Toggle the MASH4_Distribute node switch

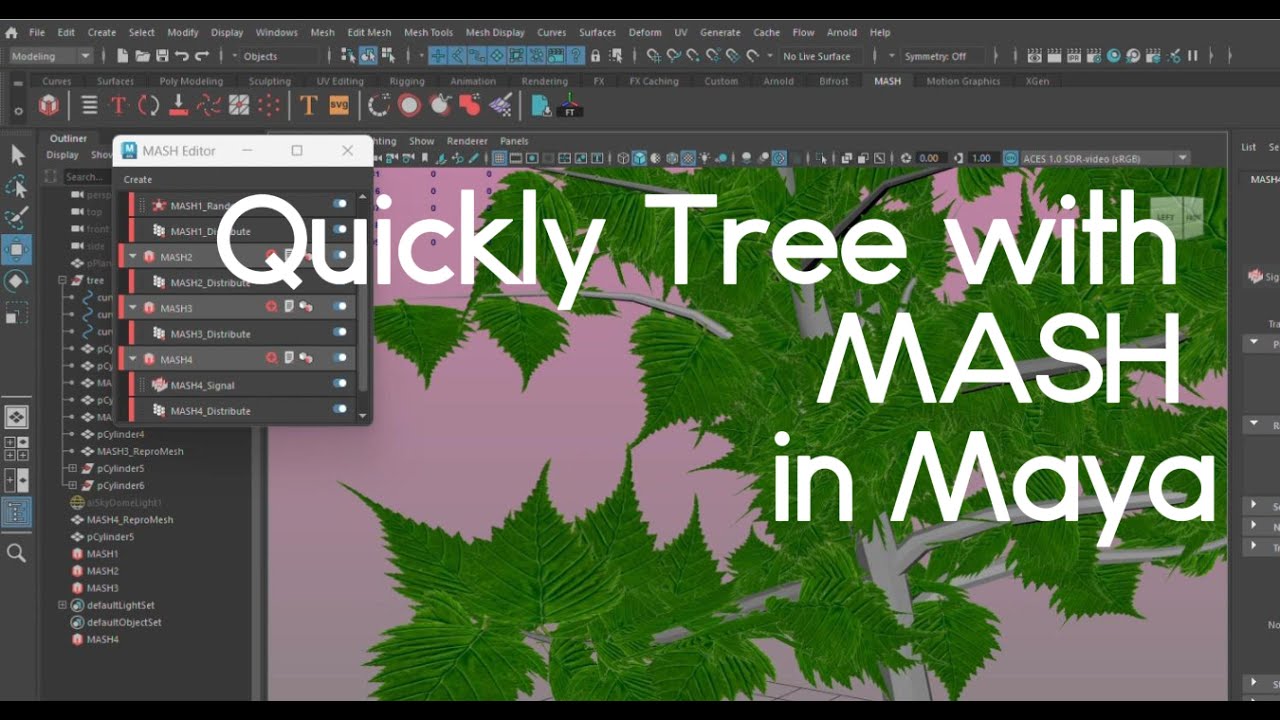[x=340, y=409]
